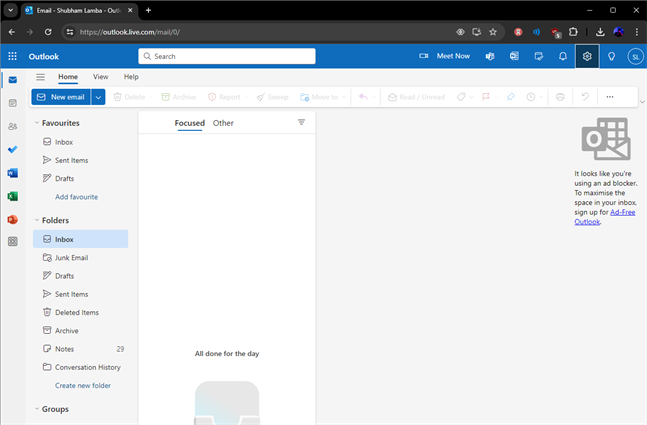Image resolution: width=647 pixels, height=425 pixels.
Task: Open the PowerPoint app in sidebar
Action: 12,219
